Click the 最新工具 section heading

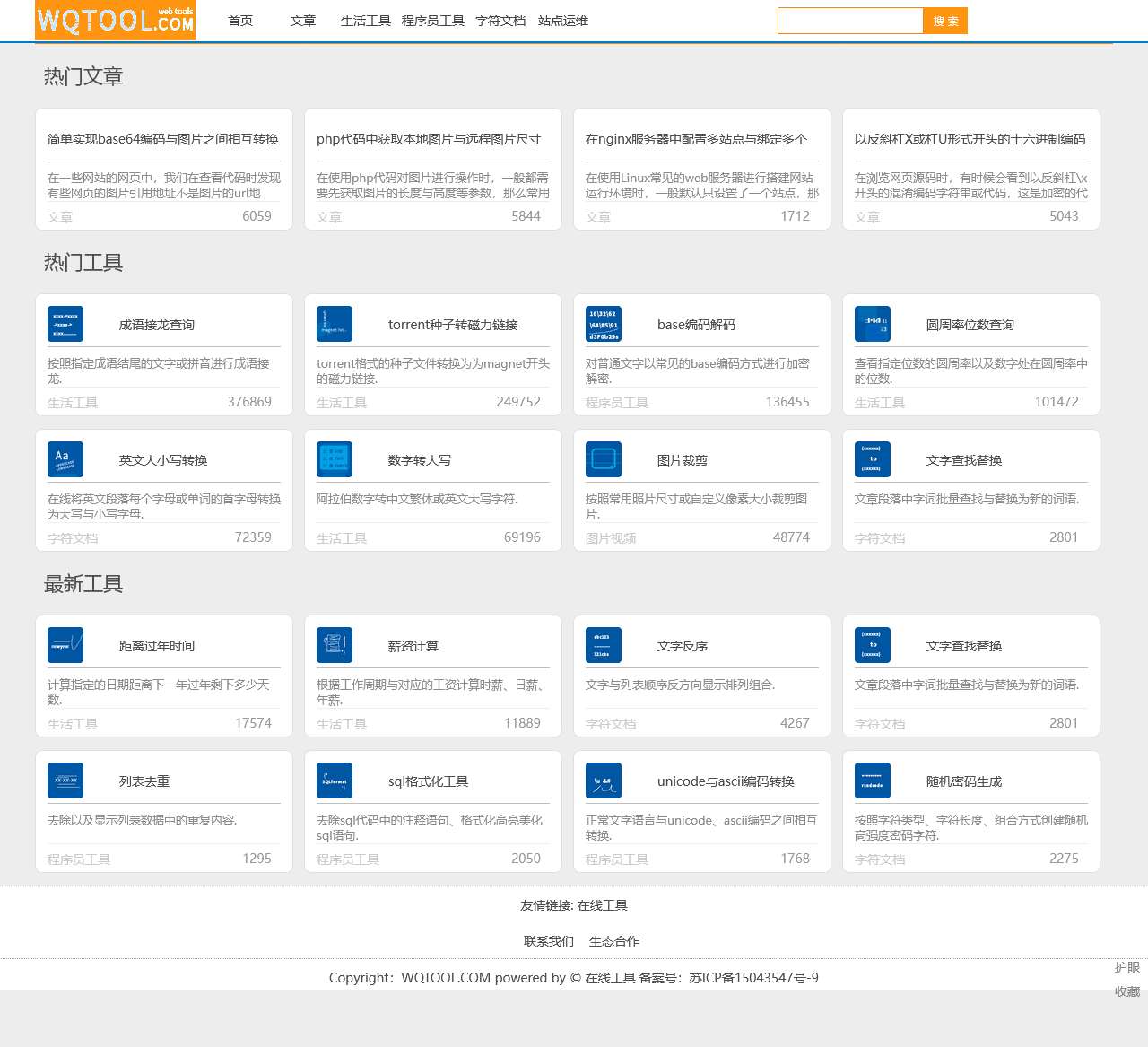point(83,584)
